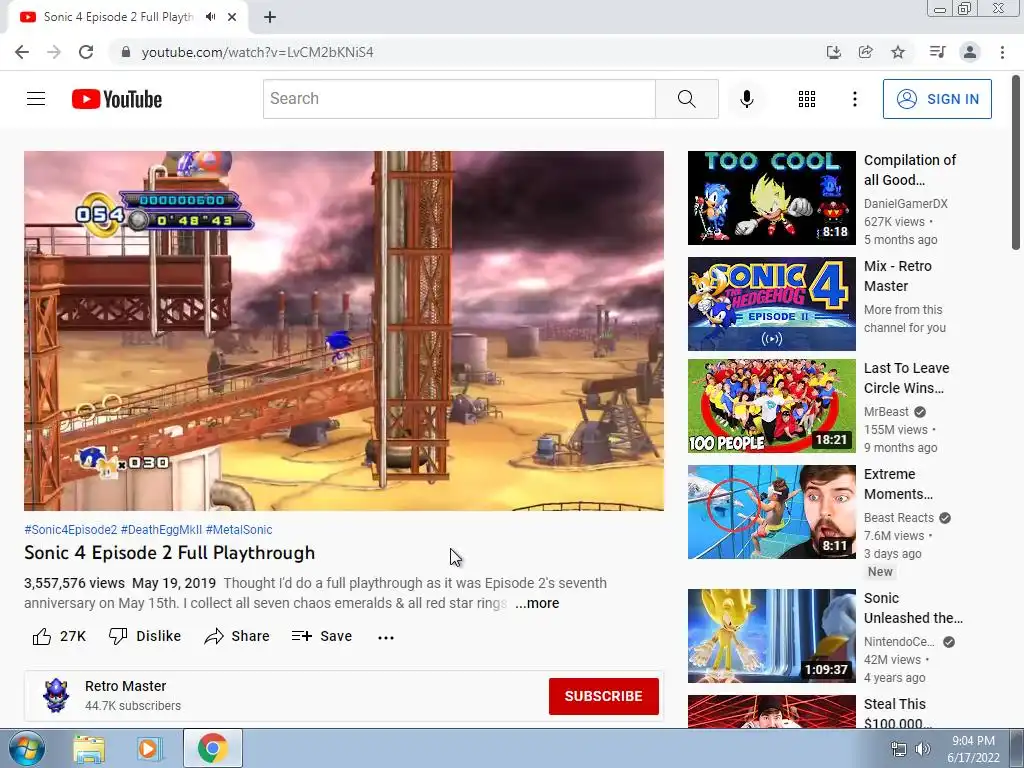
Task: Open the Retro Master channel name link
Action: pos(125,686)
